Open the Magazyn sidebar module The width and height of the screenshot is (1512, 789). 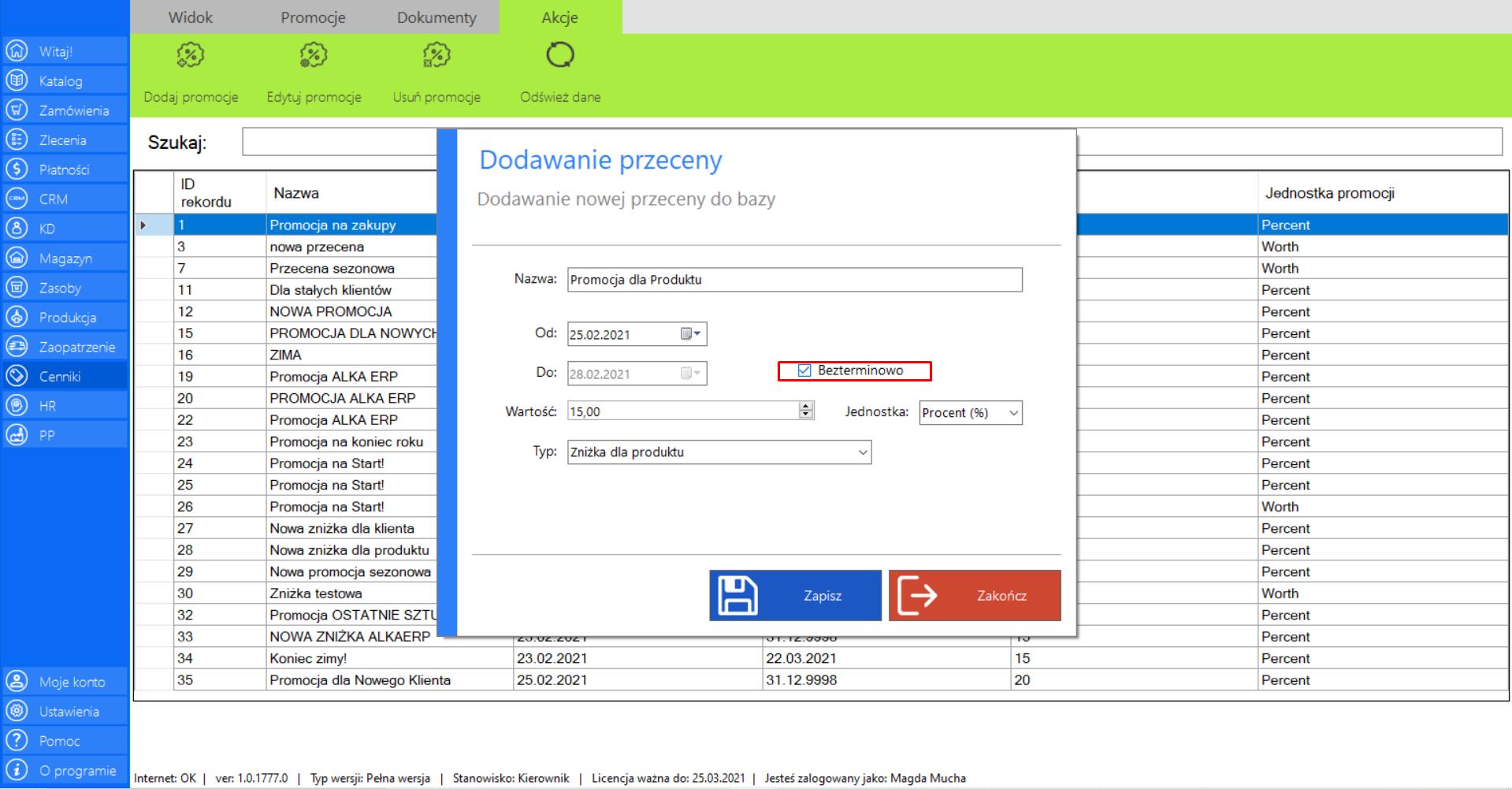point(65,259)
